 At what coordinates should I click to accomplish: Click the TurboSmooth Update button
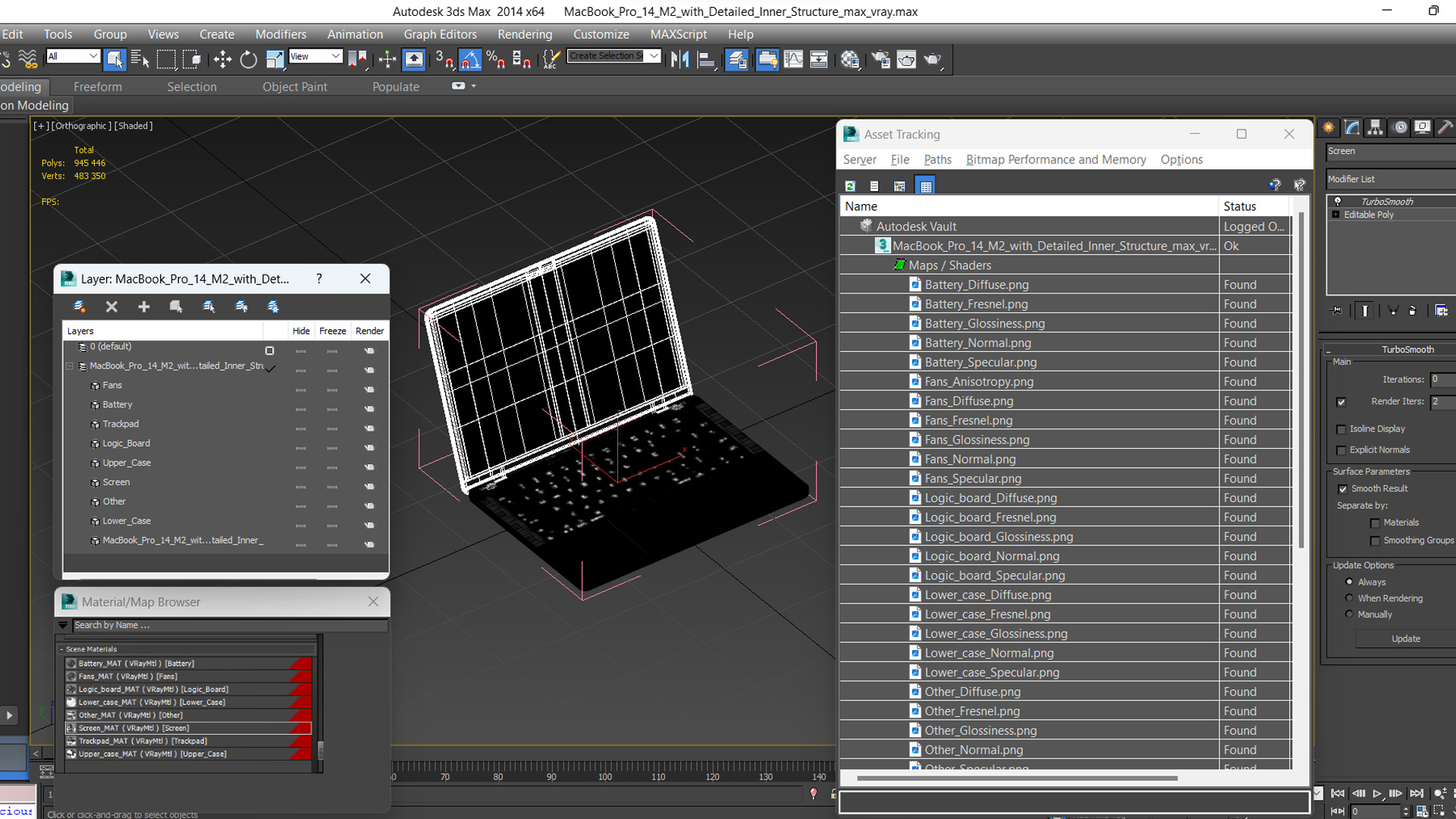pos(1405,639)
